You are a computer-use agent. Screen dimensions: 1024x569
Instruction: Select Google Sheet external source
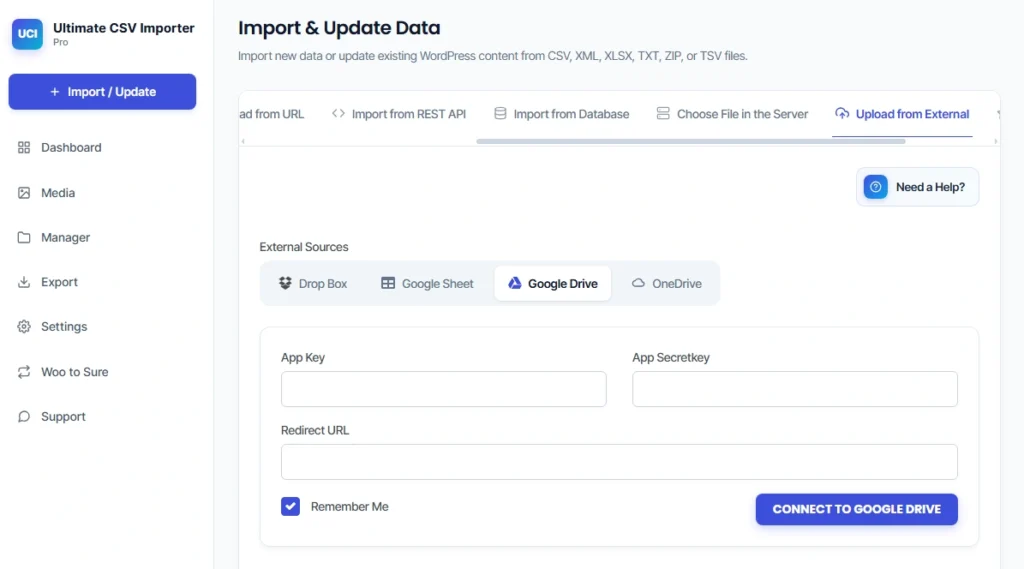pyautogui.click(x=427, y=284)
